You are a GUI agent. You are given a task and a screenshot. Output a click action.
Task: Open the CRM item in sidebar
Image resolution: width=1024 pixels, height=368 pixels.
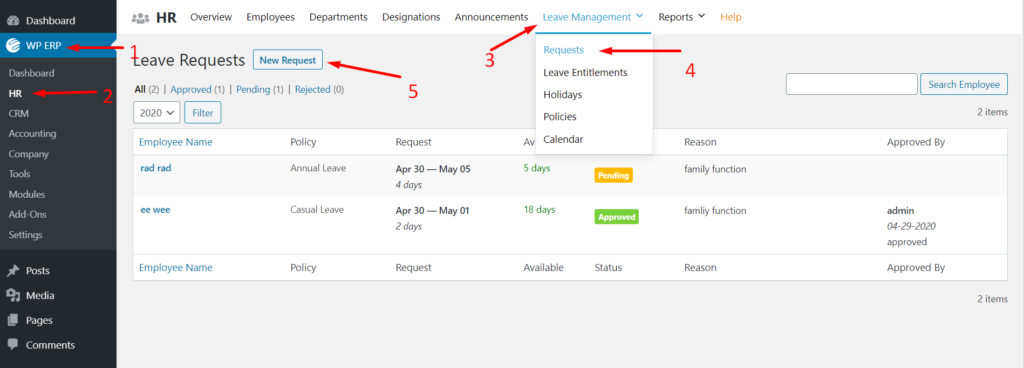click(x=19, y=114)
